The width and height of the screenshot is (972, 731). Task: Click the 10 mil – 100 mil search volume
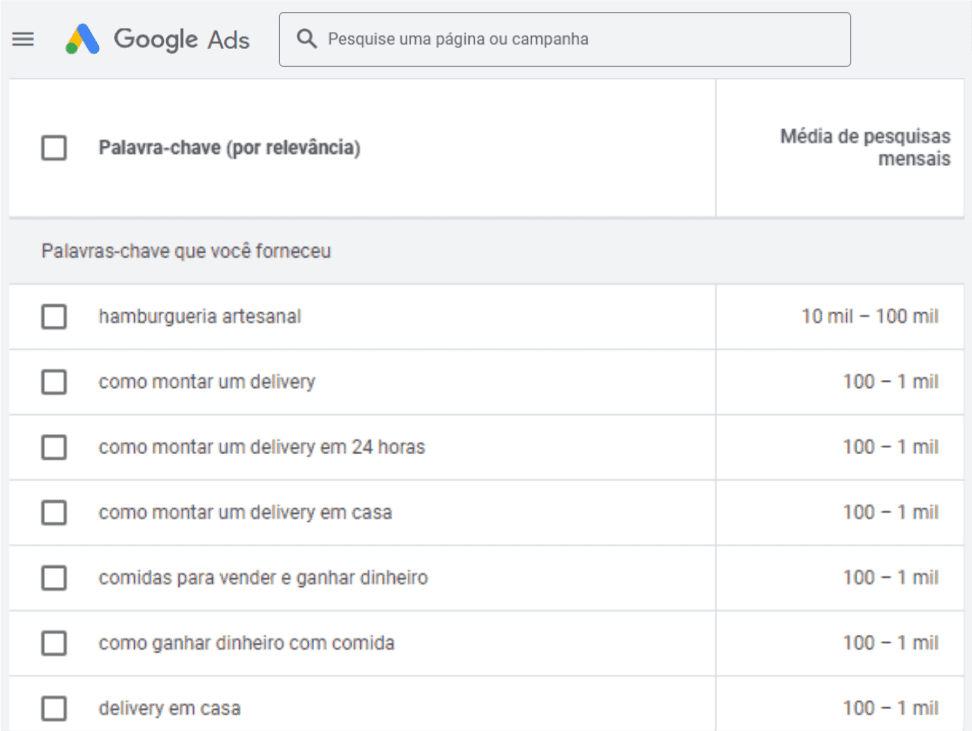click(x=870, y=317)
